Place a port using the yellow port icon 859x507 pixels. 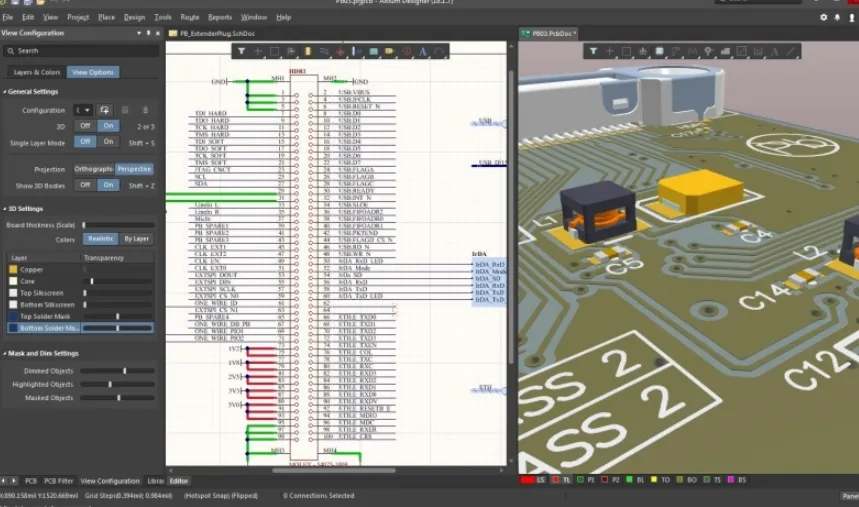[x=390, y=52]
